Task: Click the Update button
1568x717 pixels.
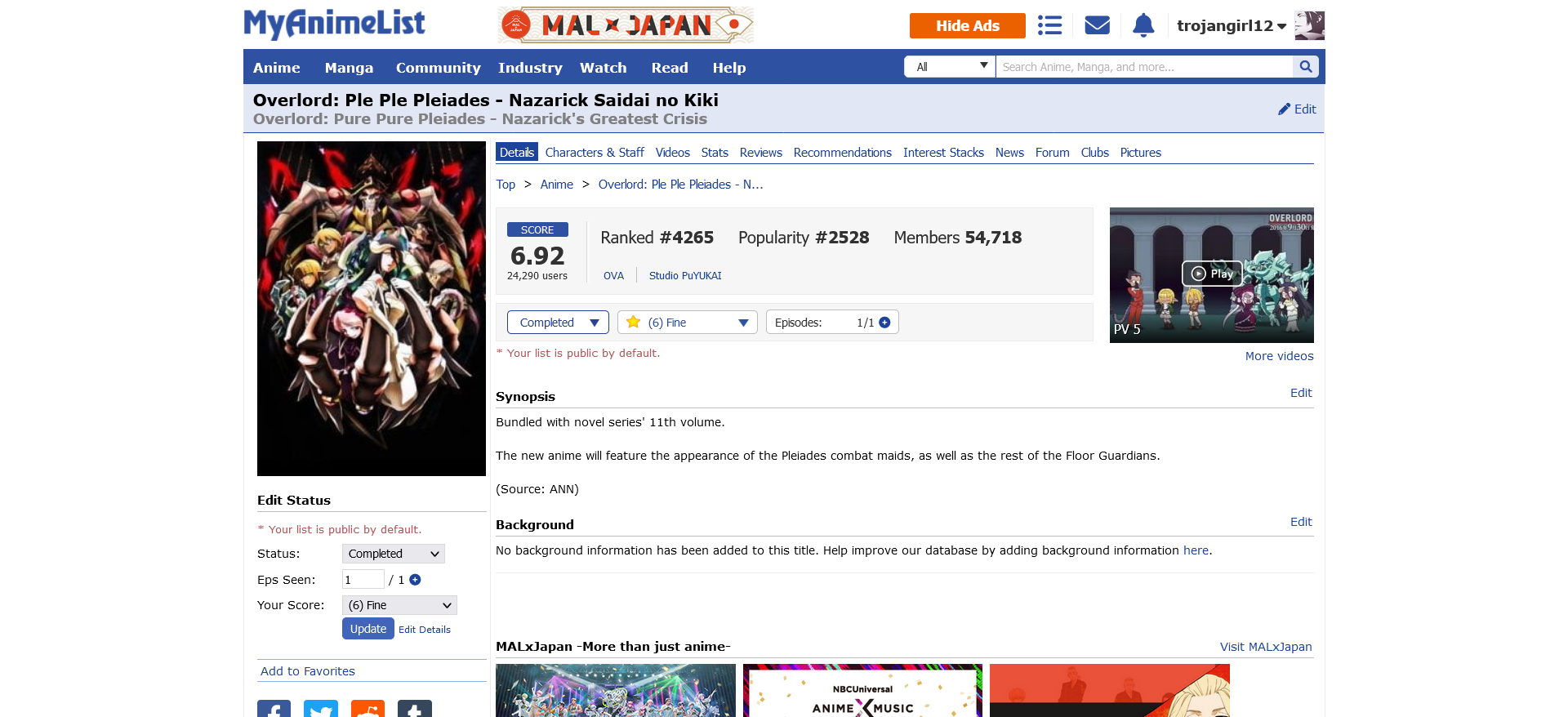Action: [x=368, y=629]
